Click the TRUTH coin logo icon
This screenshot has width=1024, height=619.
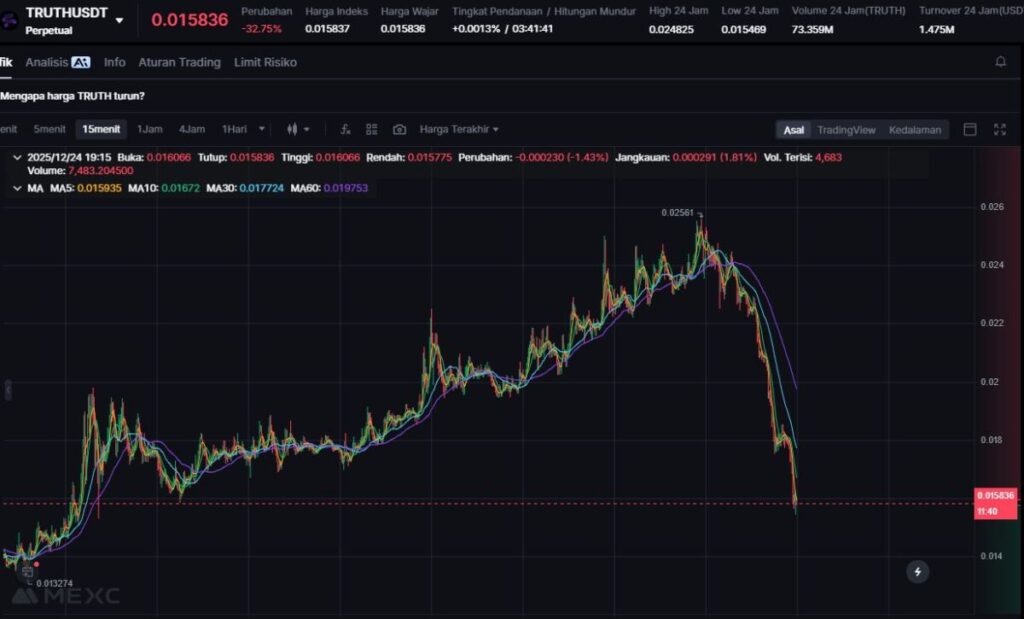(9, 18)
